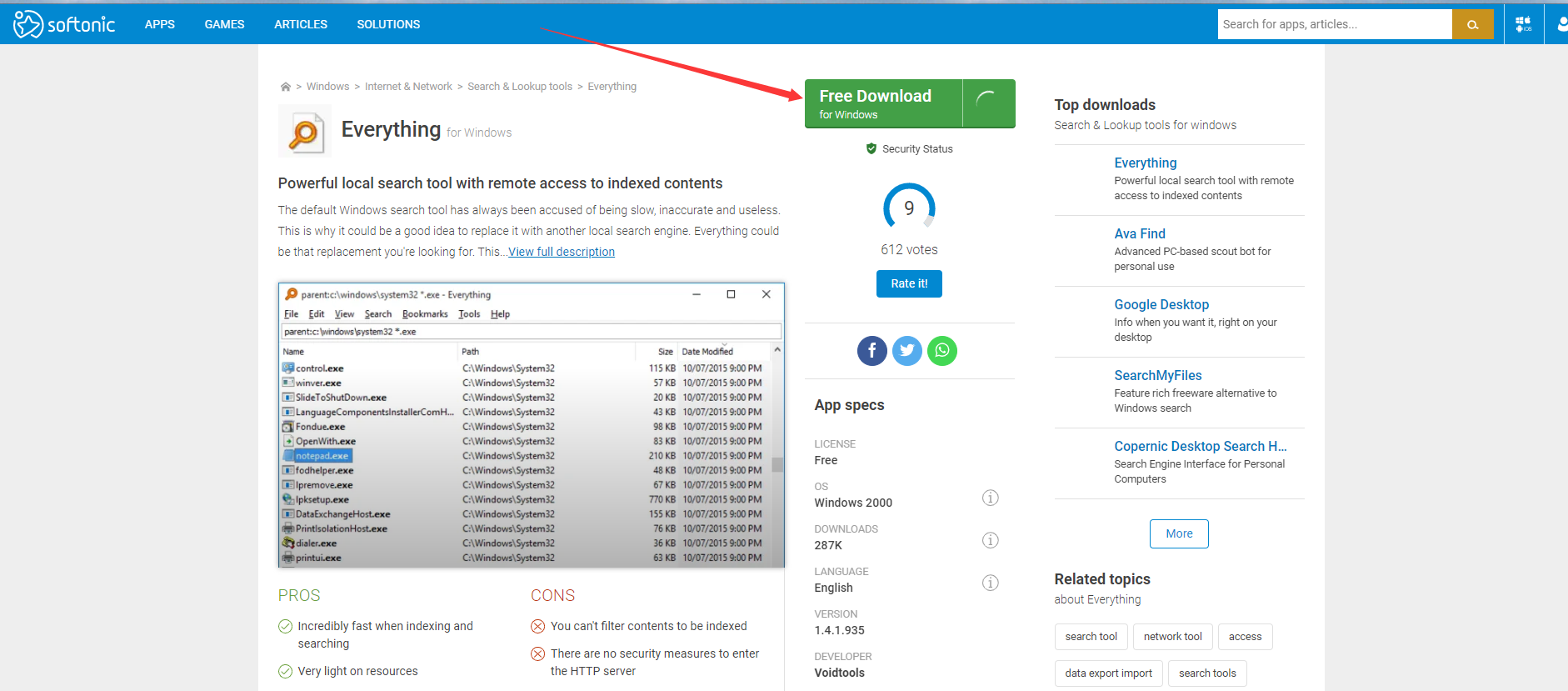This screenshot has width=1568, height=691.
Task: Go to Search & Lookup tools breadcrumb
Action: (x=520, y=87)
